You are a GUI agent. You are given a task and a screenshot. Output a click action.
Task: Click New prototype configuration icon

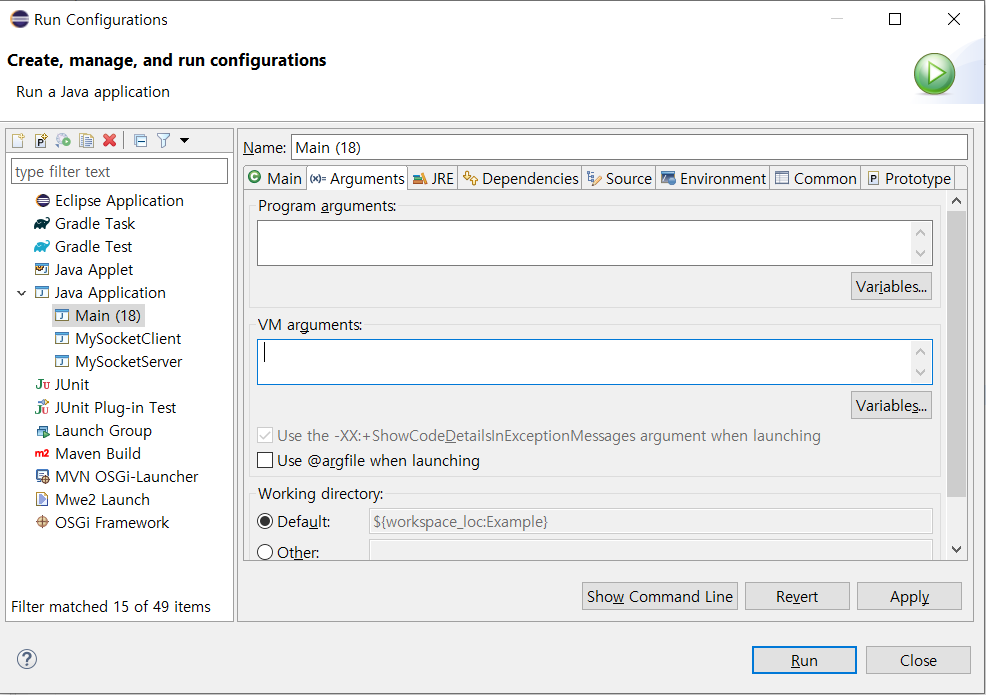(x=41, y=140)
